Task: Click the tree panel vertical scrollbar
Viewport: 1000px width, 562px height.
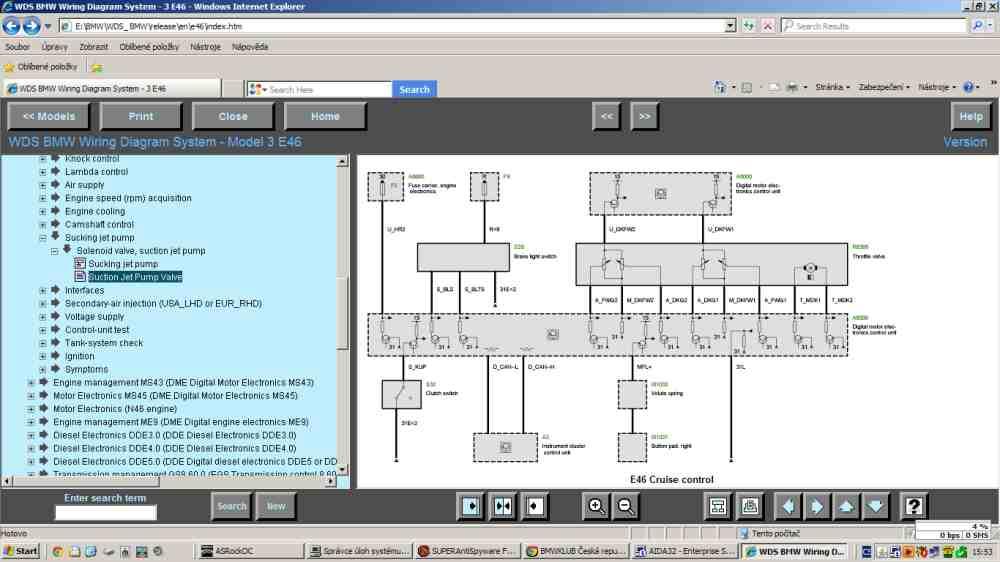Action: (x=342, y=314)
